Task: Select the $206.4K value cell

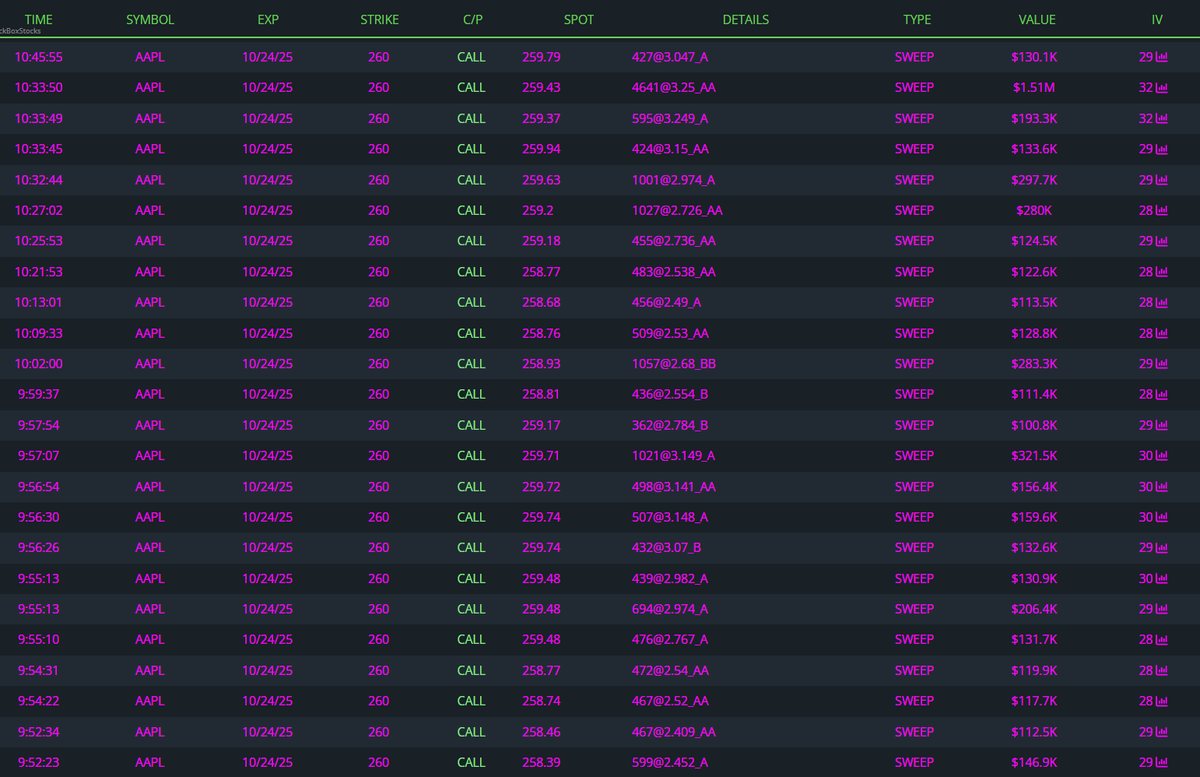Action: pos(1034,609)
